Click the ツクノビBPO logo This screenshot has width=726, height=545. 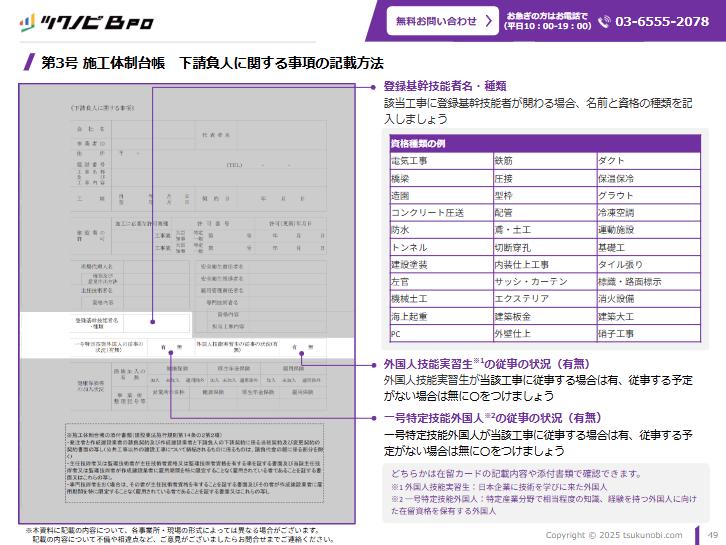(87, 22)
